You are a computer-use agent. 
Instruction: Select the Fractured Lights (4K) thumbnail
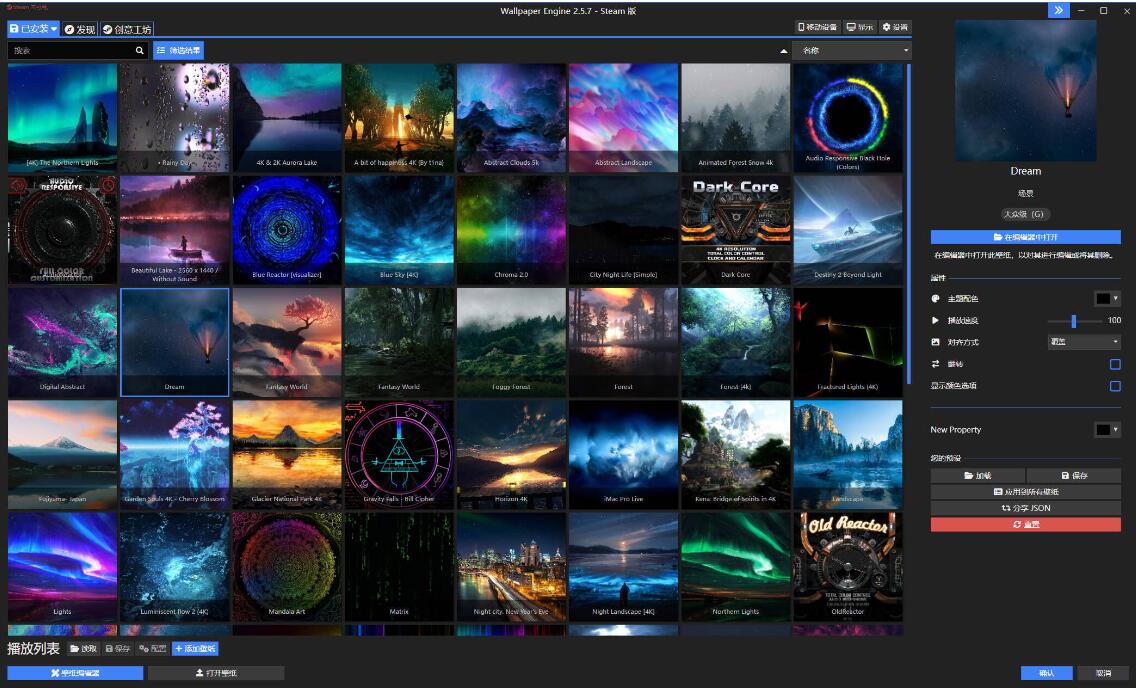coord(848,343)
